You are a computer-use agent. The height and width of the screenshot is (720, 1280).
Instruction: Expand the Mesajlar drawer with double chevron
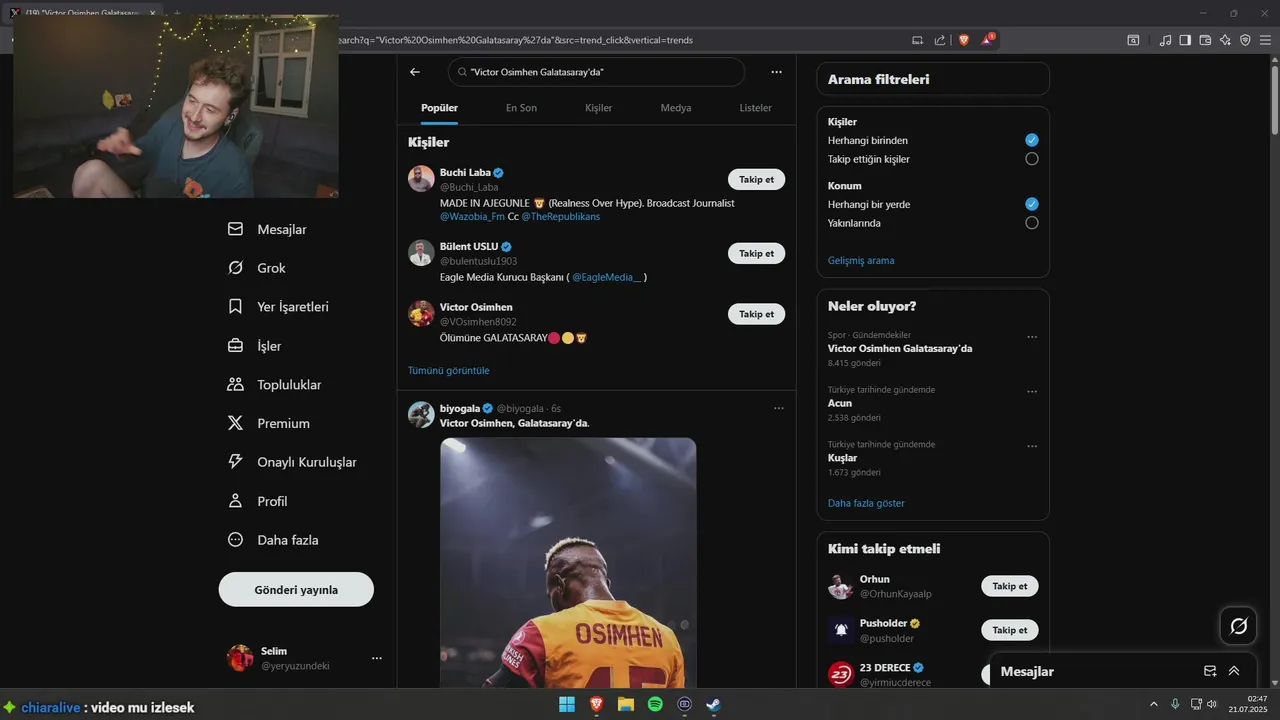pos(1234,671)
